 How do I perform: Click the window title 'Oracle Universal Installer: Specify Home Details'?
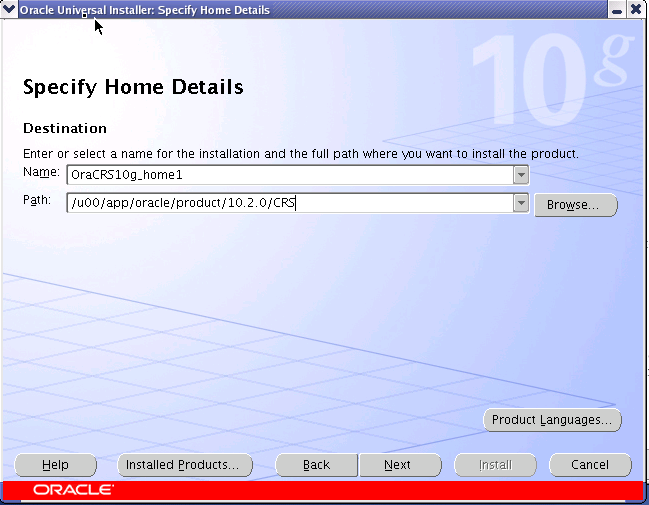coord(145,10)
